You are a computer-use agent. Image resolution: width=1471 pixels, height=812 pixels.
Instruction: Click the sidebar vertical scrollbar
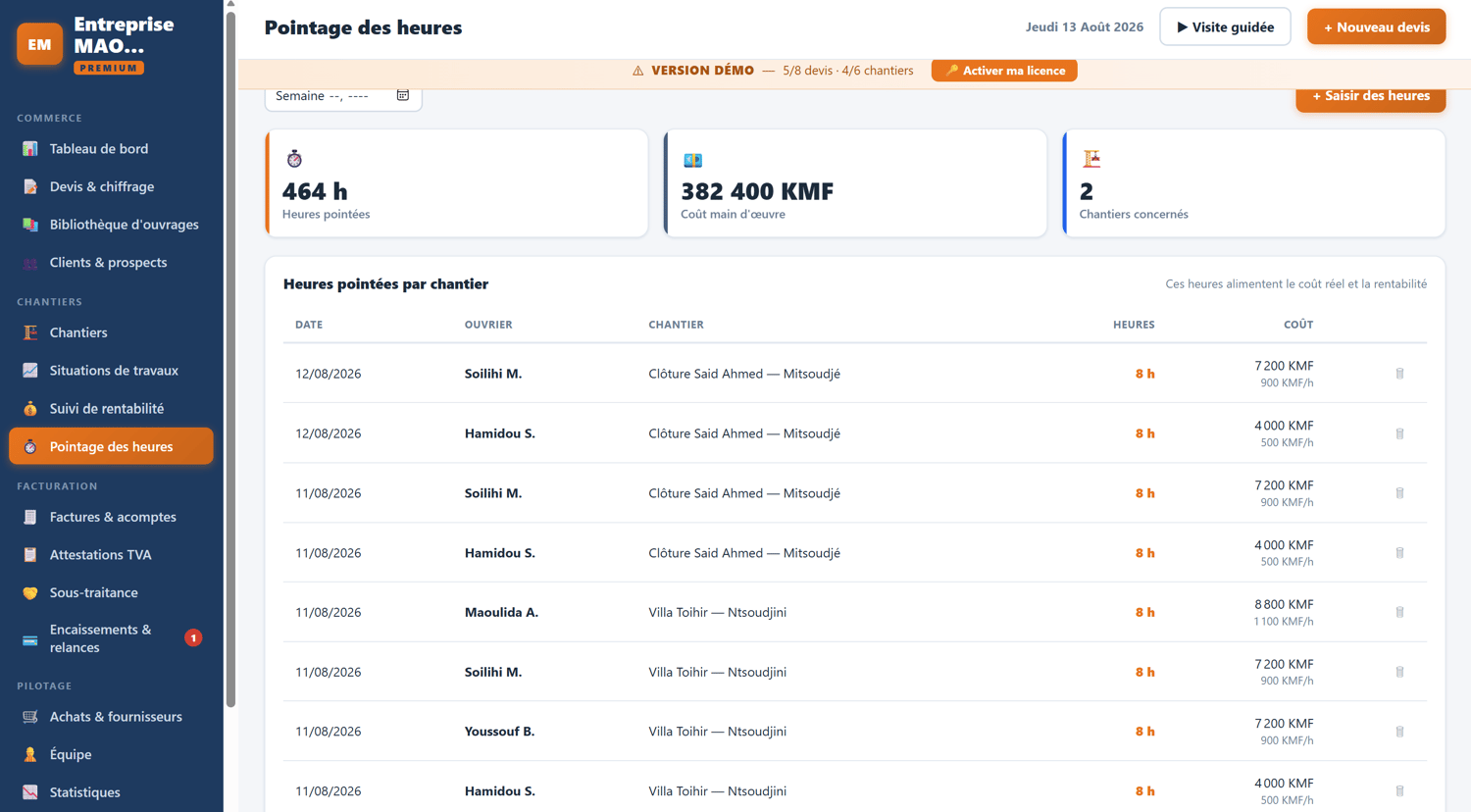tap(230, 358)
